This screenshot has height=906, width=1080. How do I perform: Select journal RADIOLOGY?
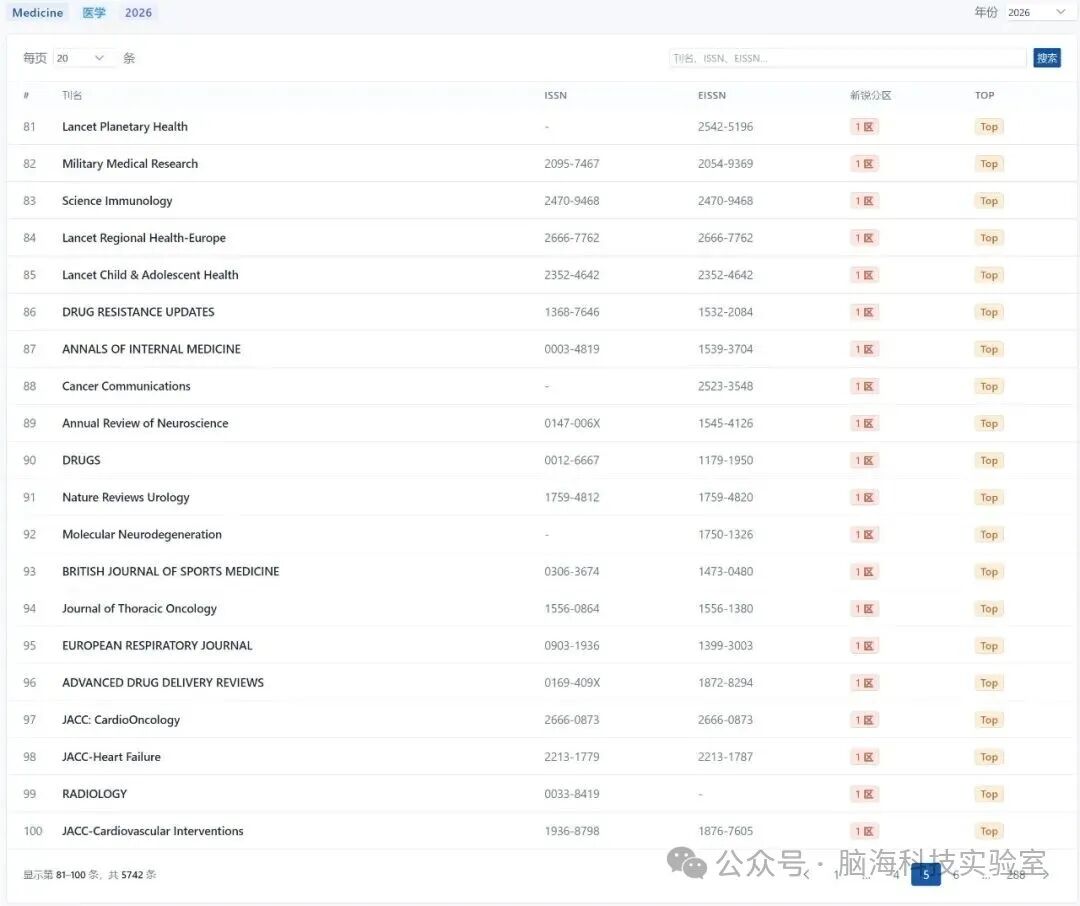[94, 794]
